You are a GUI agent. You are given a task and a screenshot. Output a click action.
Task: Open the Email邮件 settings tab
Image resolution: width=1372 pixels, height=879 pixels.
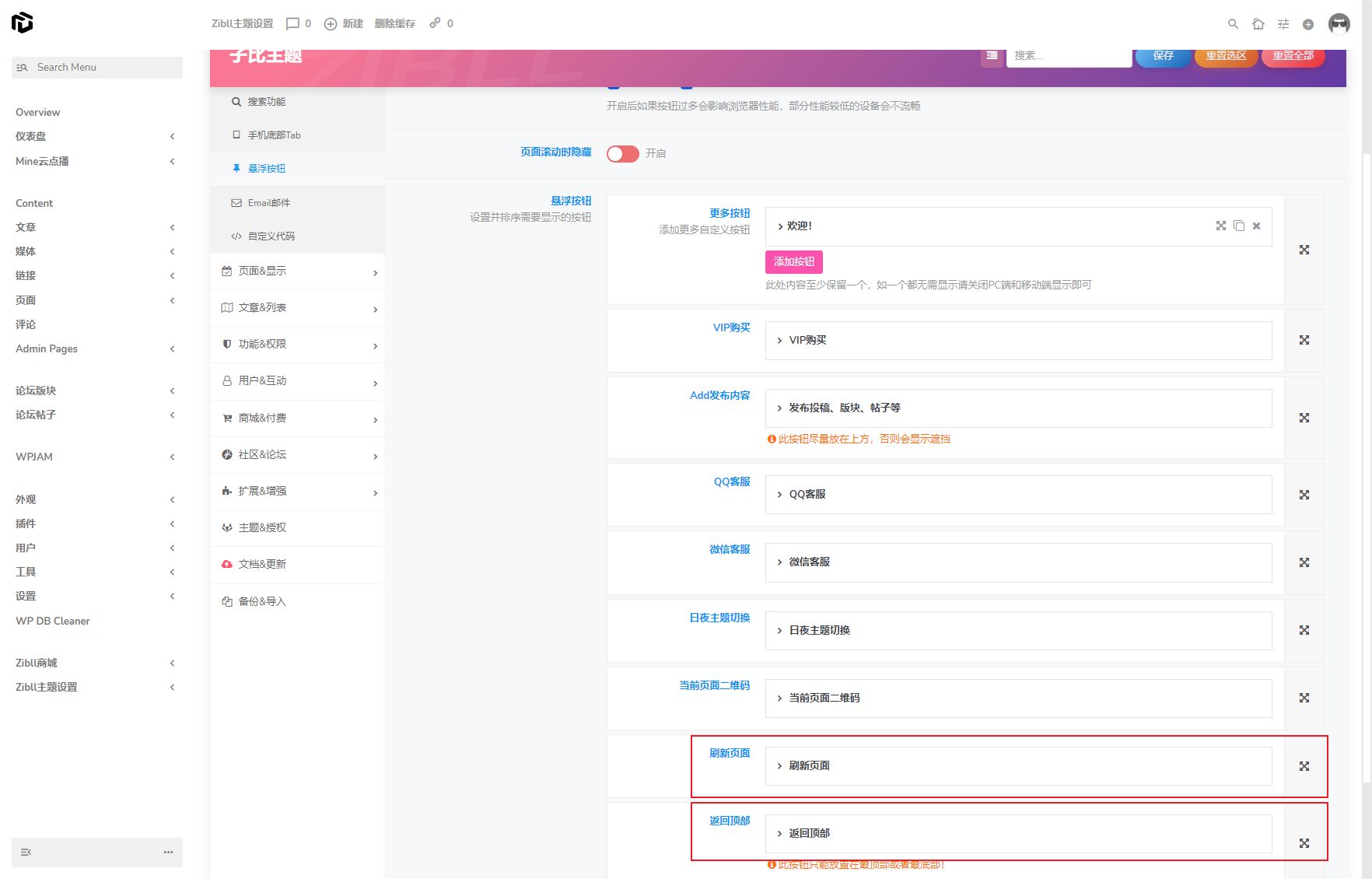coord(268,203)
